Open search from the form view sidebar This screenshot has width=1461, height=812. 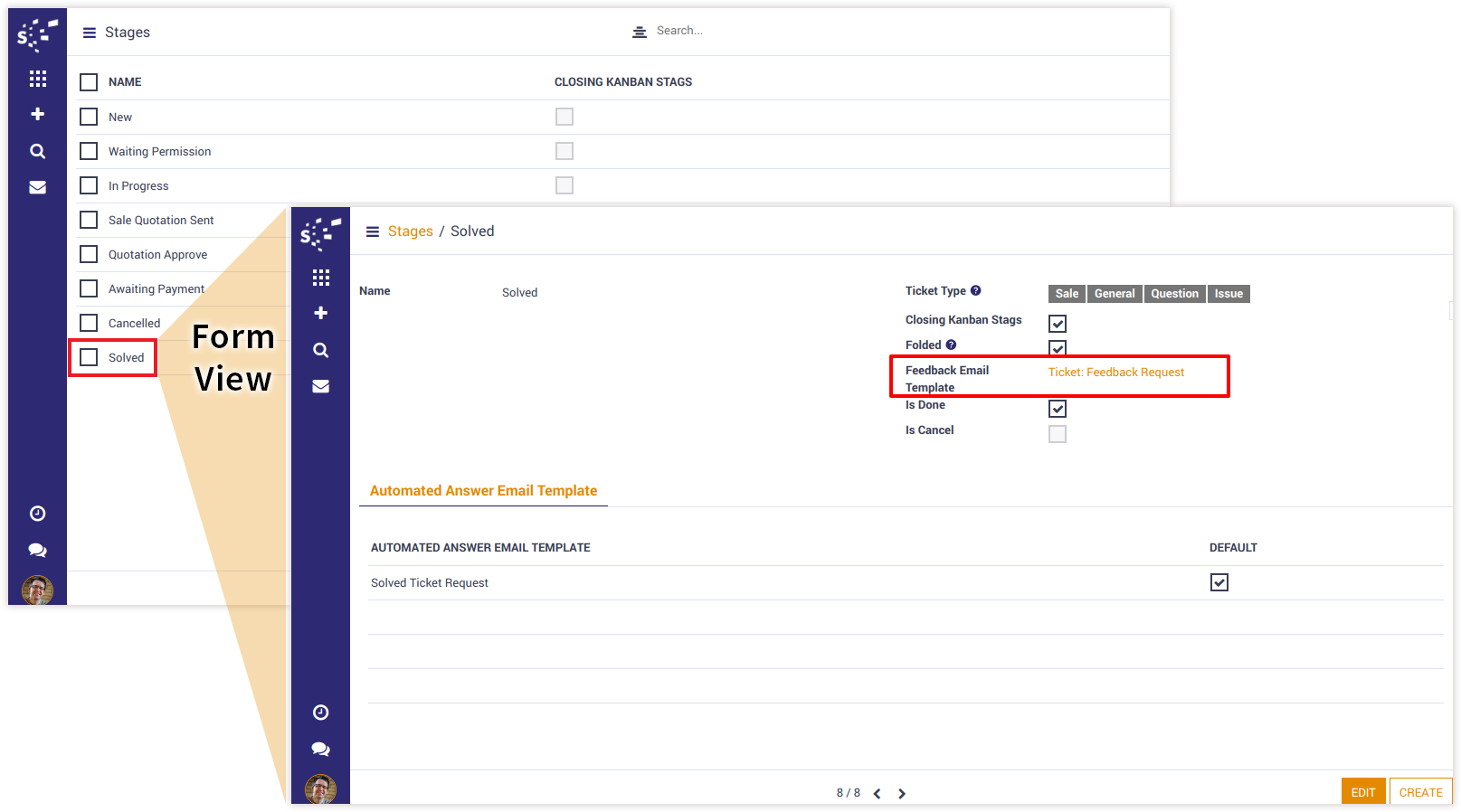click(x=320, y=350)
